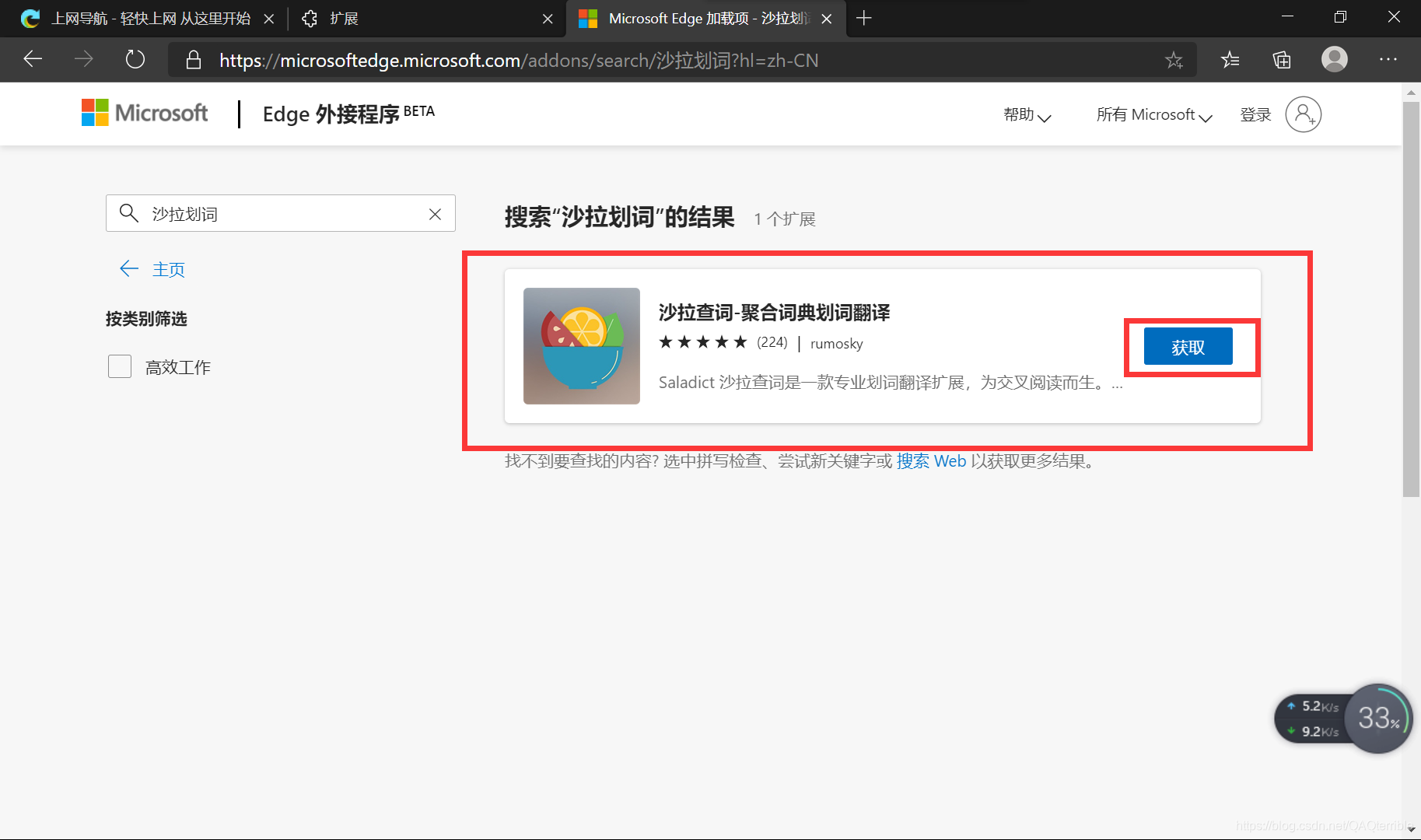Expand the 帮助 dropdown
1421x840 pixels.
click(x=1027, y=114)
